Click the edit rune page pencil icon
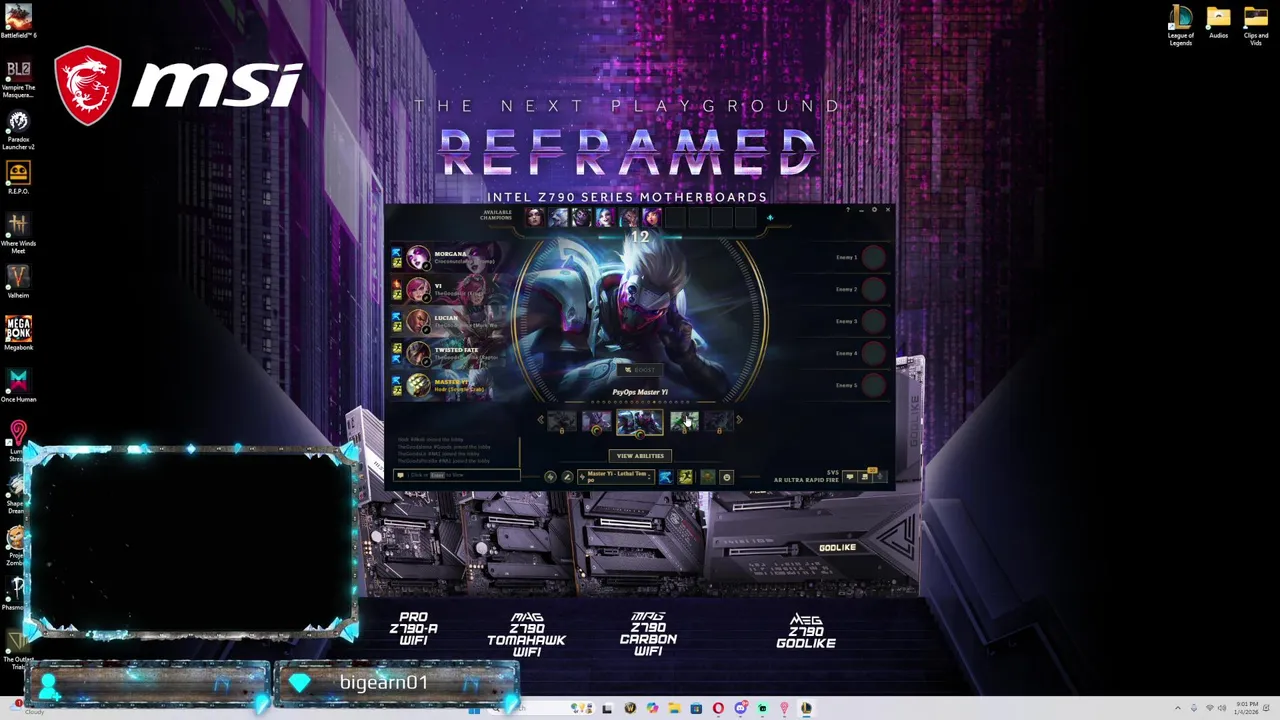 point(567,477)
